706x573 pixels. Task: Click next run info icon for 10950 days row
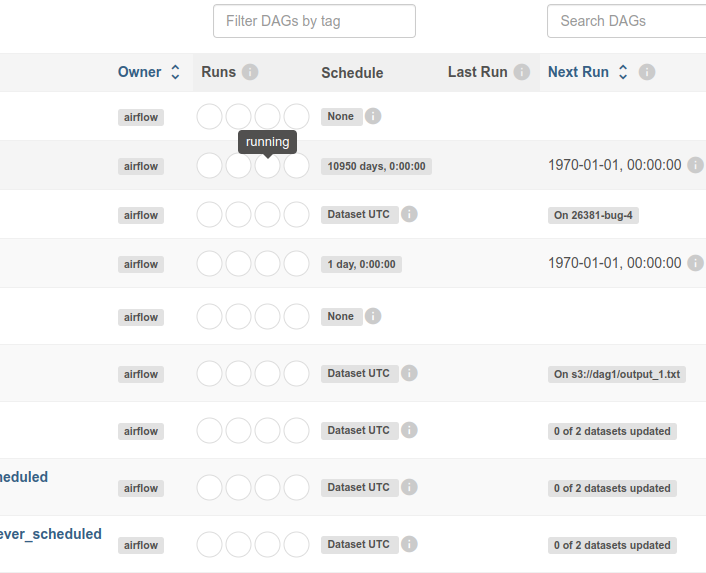pos(695,165)
